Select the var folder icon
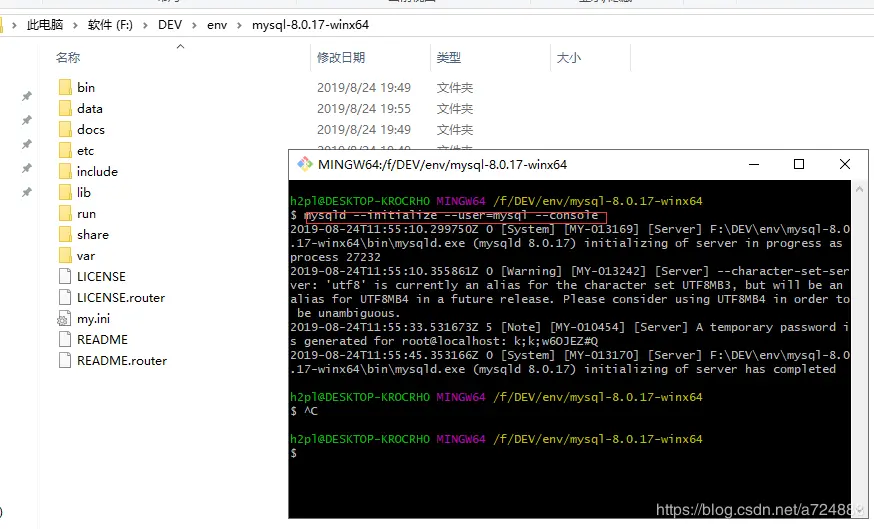The width and height of the screenshot is (874, 529). pyautogui.click(x=65, y=255)
